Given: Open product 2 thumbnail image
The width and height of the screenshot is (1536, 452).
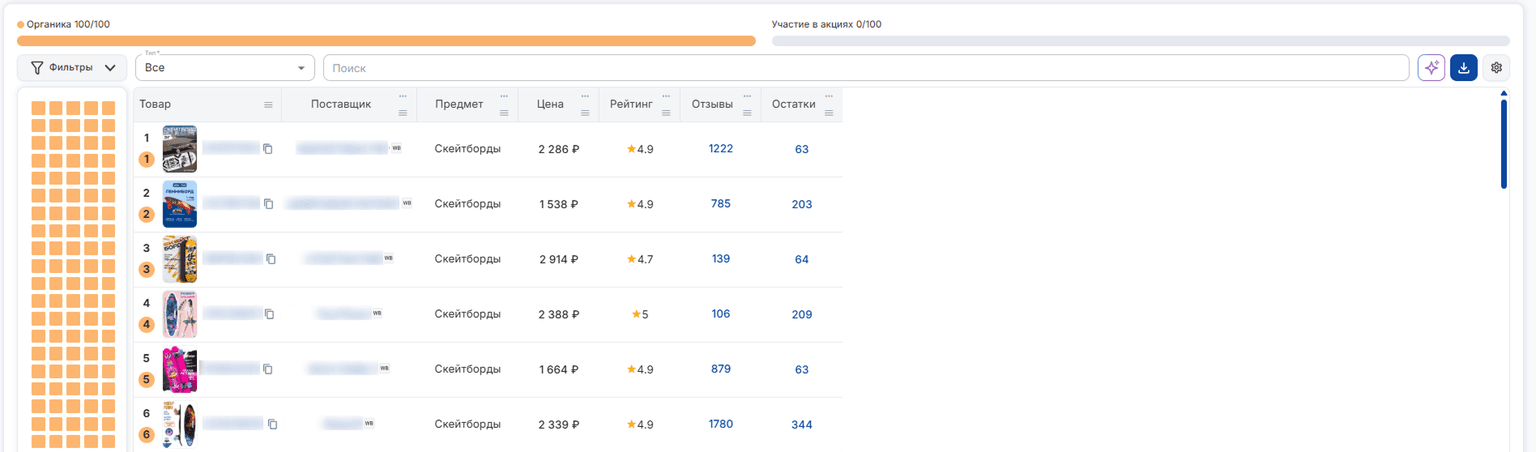Looking at the screenshot, I should click(180, 204).
